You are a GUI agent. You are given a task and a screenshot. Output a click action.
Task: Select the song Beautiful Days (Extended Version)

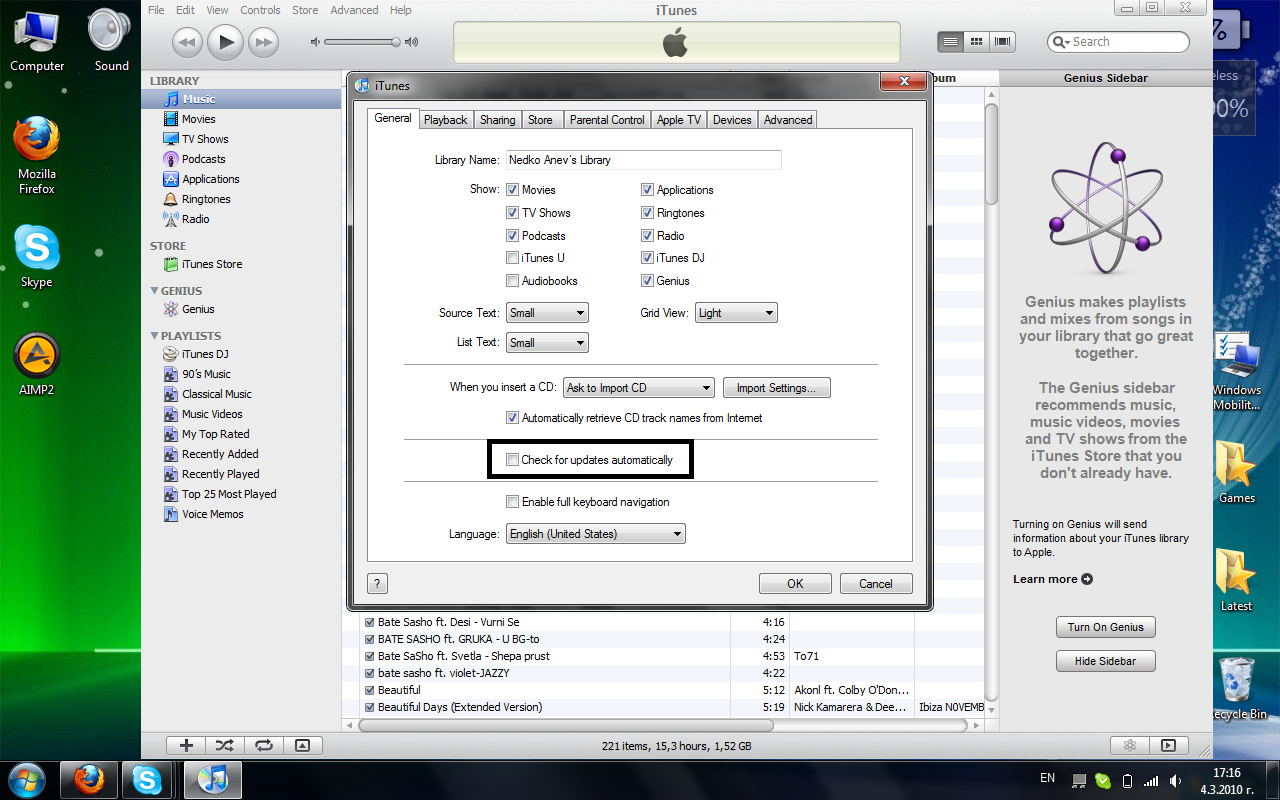(x=459, y=707)
